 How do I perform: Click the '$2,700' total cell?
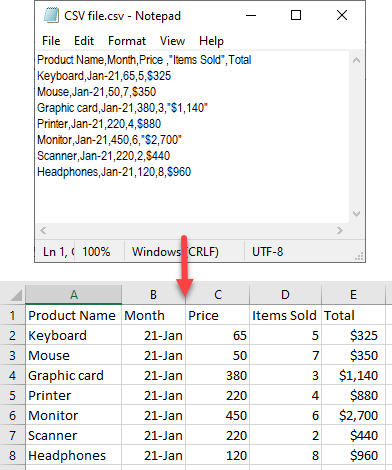(353, 415)
